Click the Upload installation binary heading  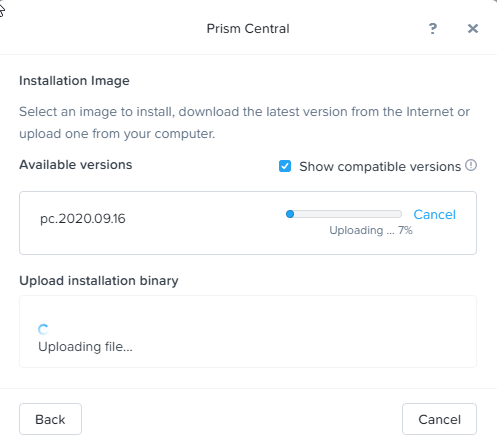point(99,281)
